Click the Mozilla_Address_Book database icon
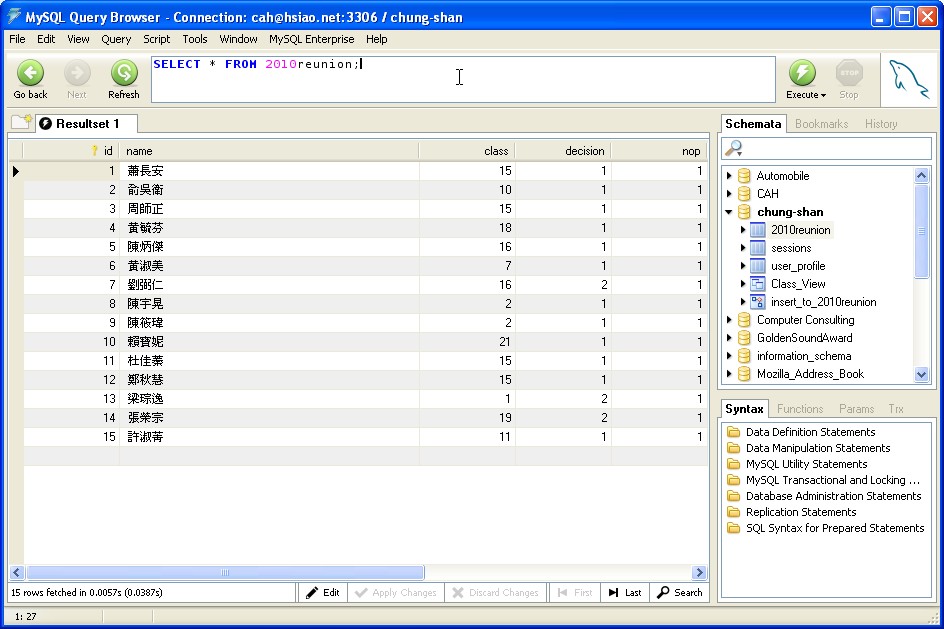 click(x=744, y=374)
